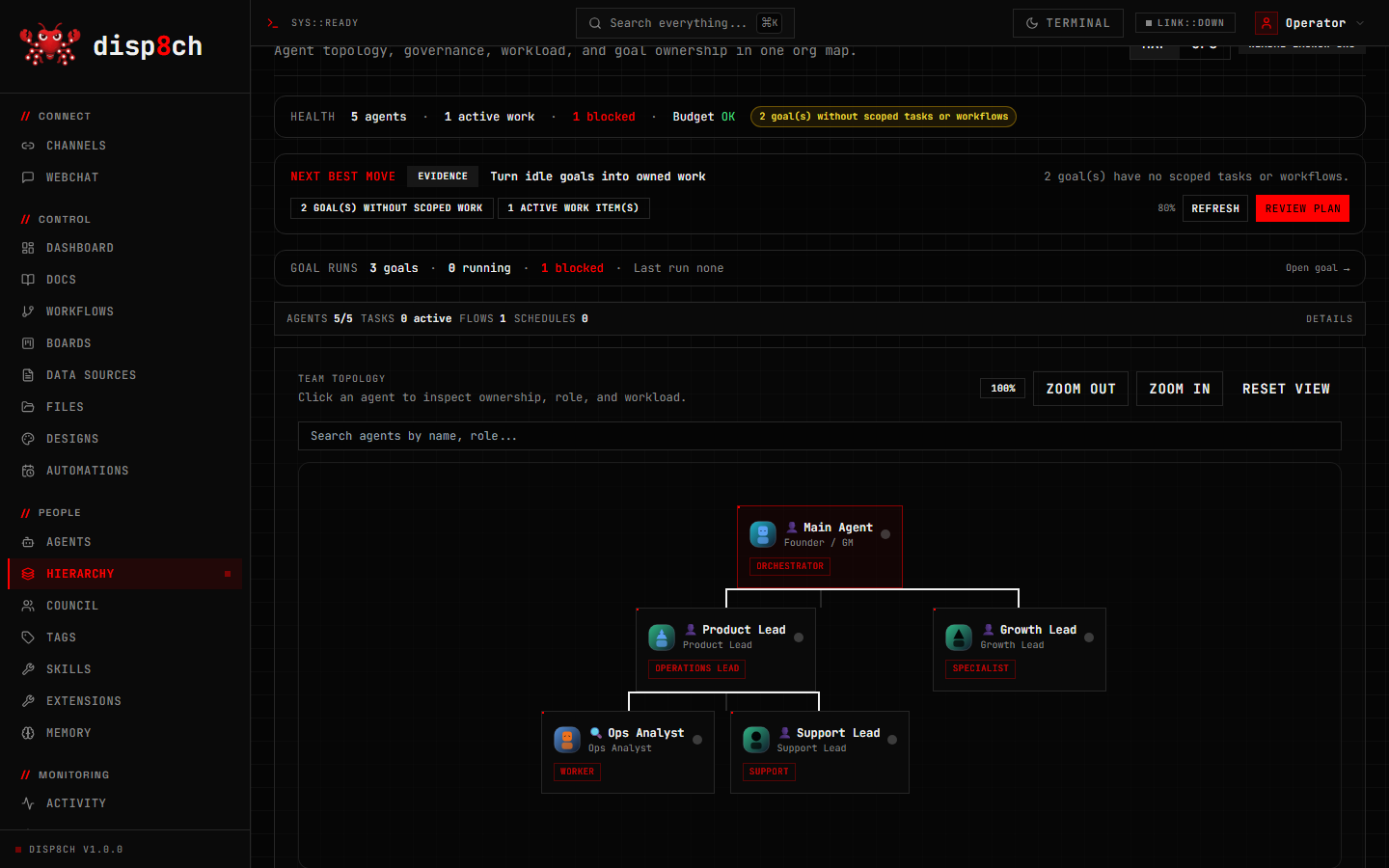Open the Terminal button
Screen dimensions: 1389x868
coord(1068,23)
